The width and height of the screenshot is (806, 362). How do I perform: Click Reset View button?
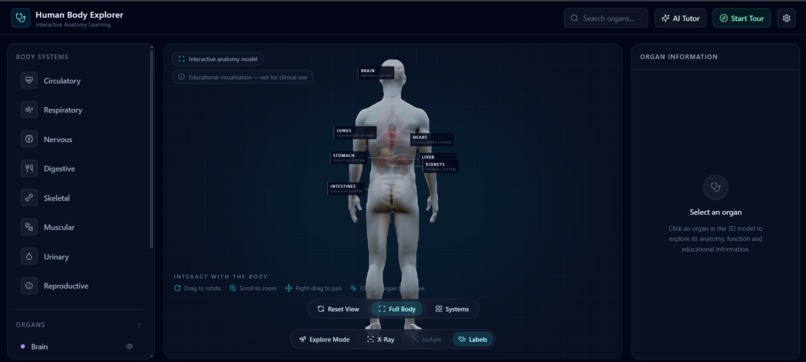coord(338,309)
